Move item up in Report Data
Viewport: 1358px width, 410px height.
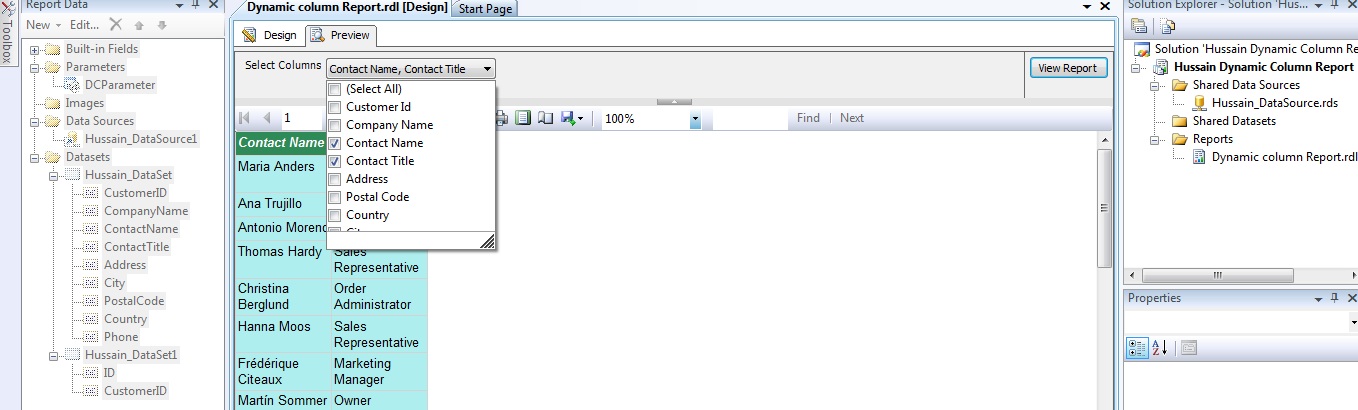(x=139, y=25)
